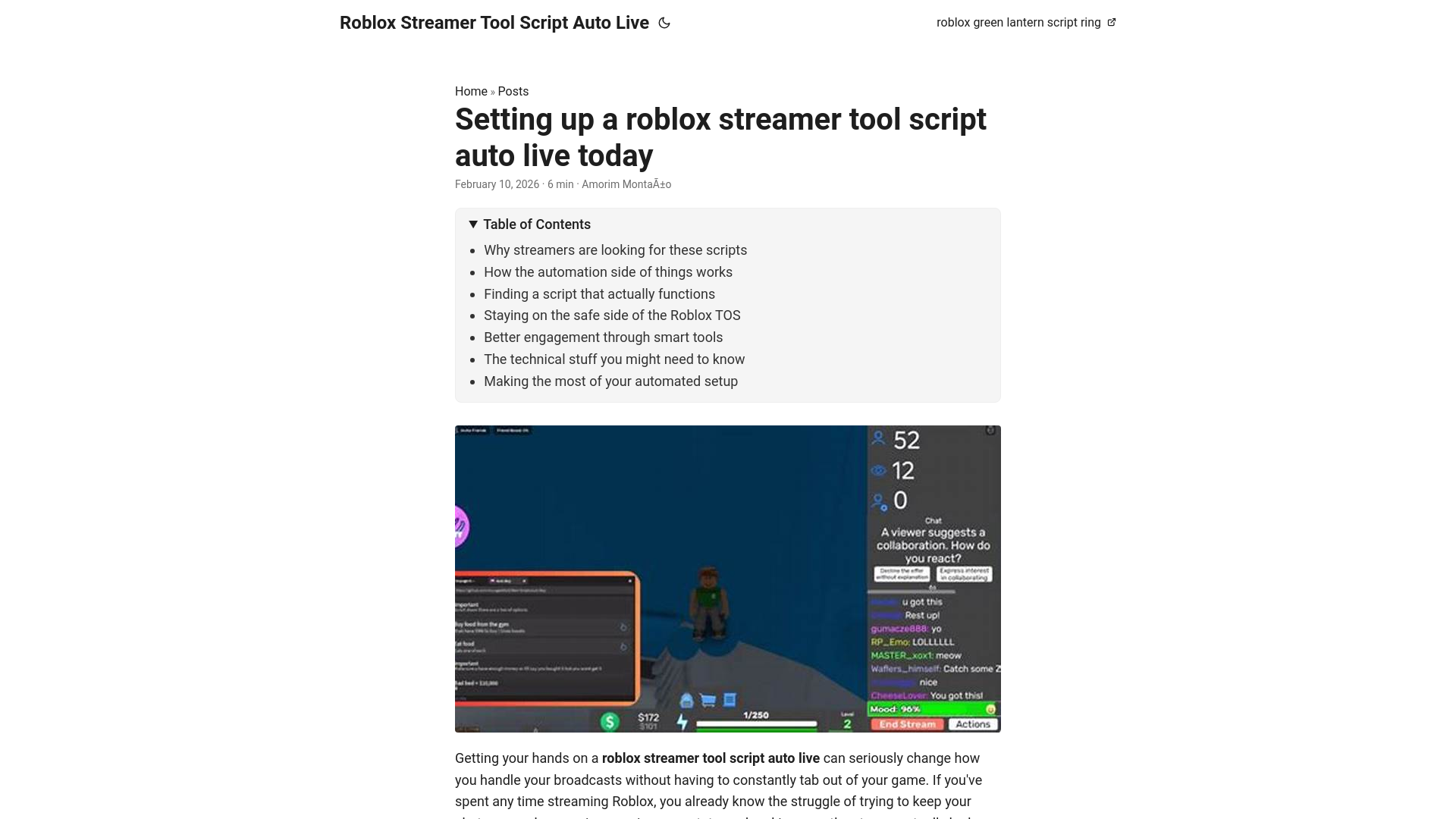Viewport: 1456px width, 819px height.
Task: Toggle dark mode with the moon icon
Action: click(664, 23)
